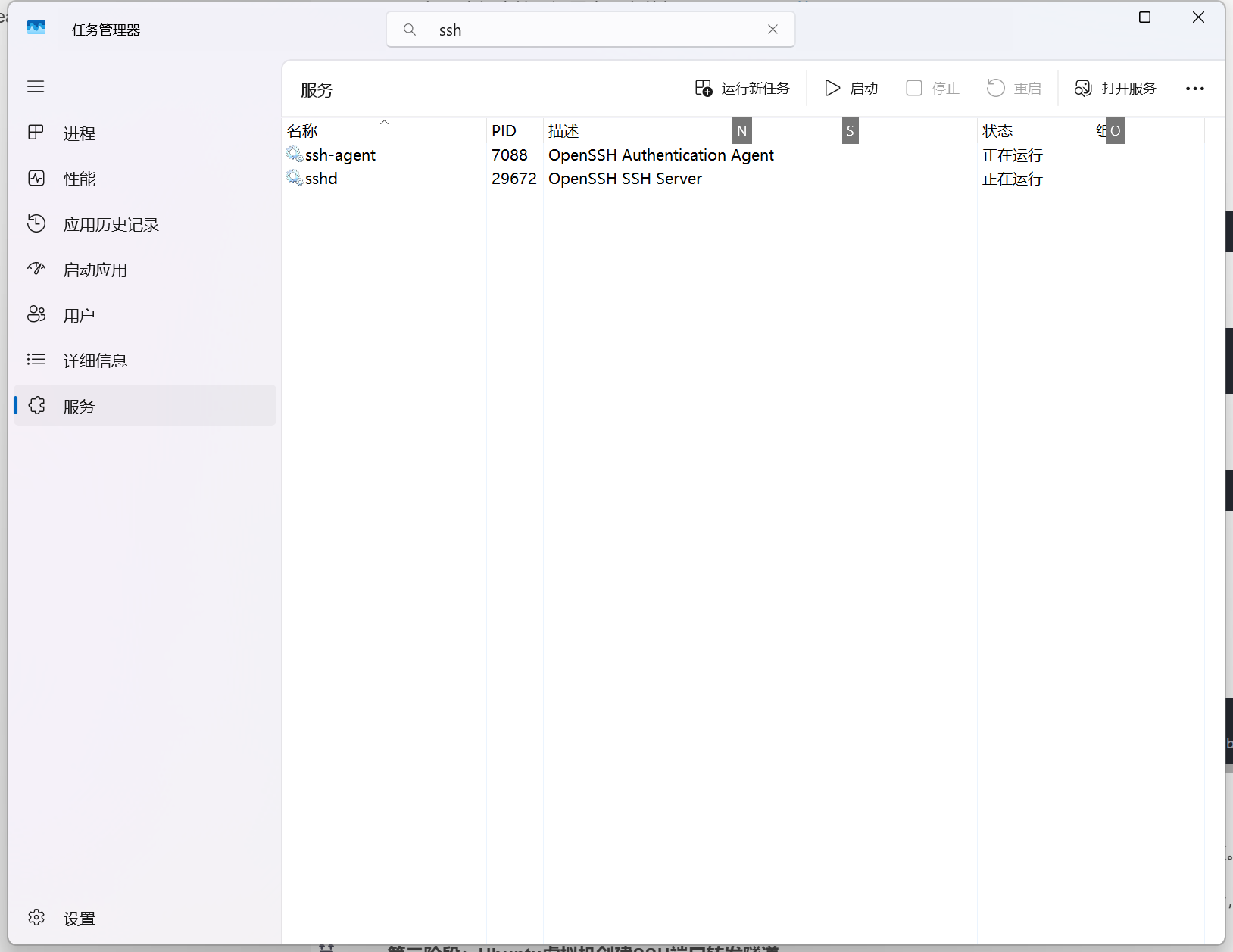This screenshot has height=952, width=1233.
Task: Sort by 名称 name column header
Action: (385, 130)
